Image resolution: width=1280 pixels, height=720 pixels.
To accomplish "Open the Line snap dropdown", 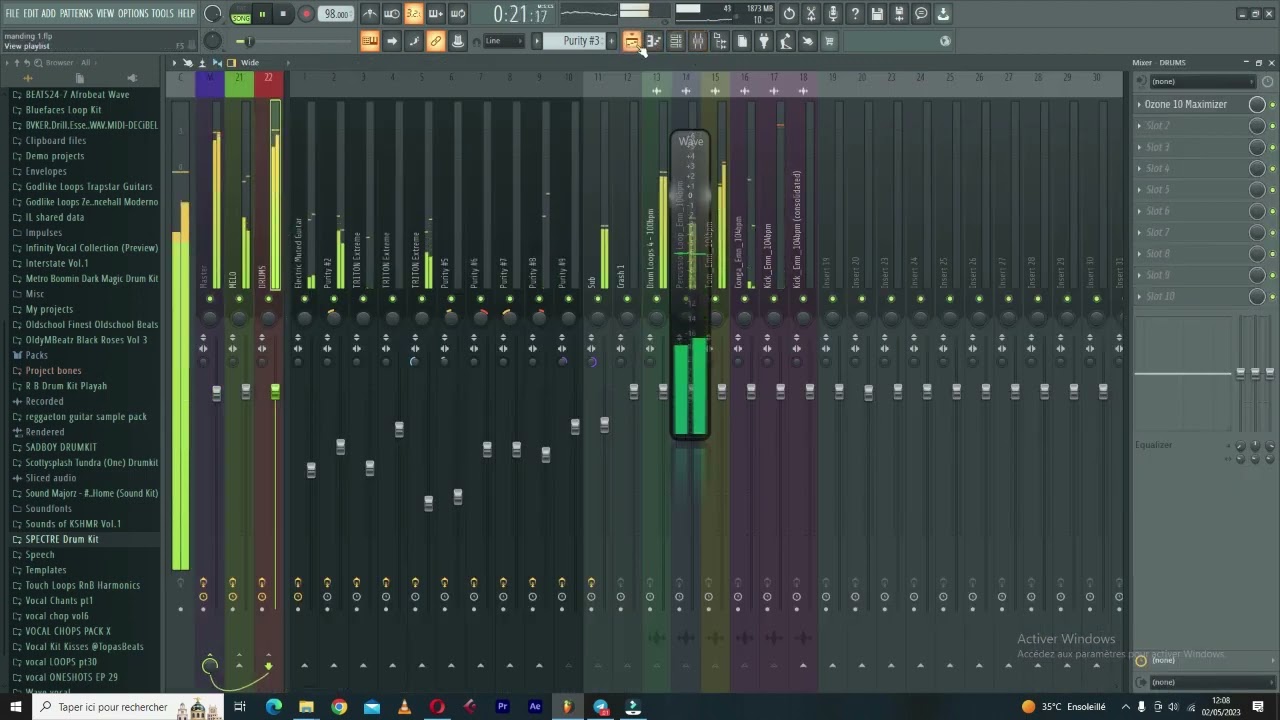I will (504, 41).
